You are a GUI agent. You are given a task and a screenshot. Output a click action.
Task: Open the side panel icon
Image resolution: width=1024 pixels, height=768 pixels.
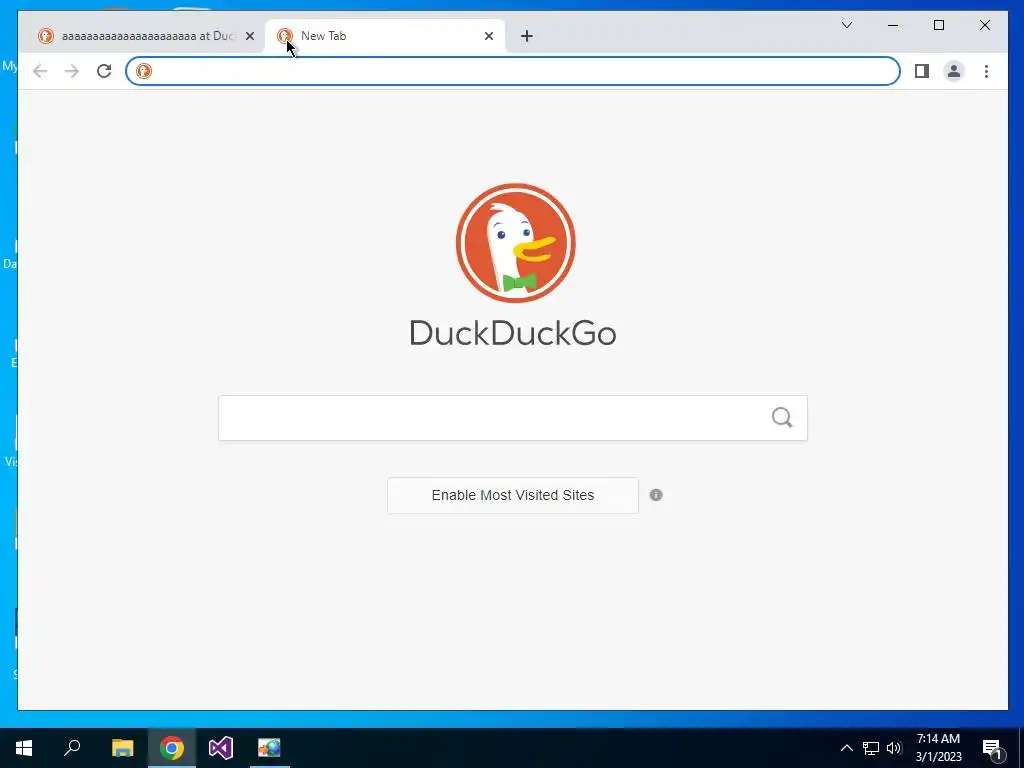click(x=921, y=71)
